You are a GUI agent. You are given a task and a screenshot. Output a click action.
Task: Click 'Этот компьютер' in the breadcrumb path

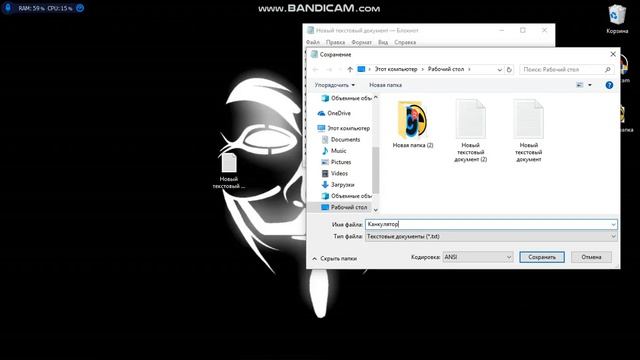396,69
